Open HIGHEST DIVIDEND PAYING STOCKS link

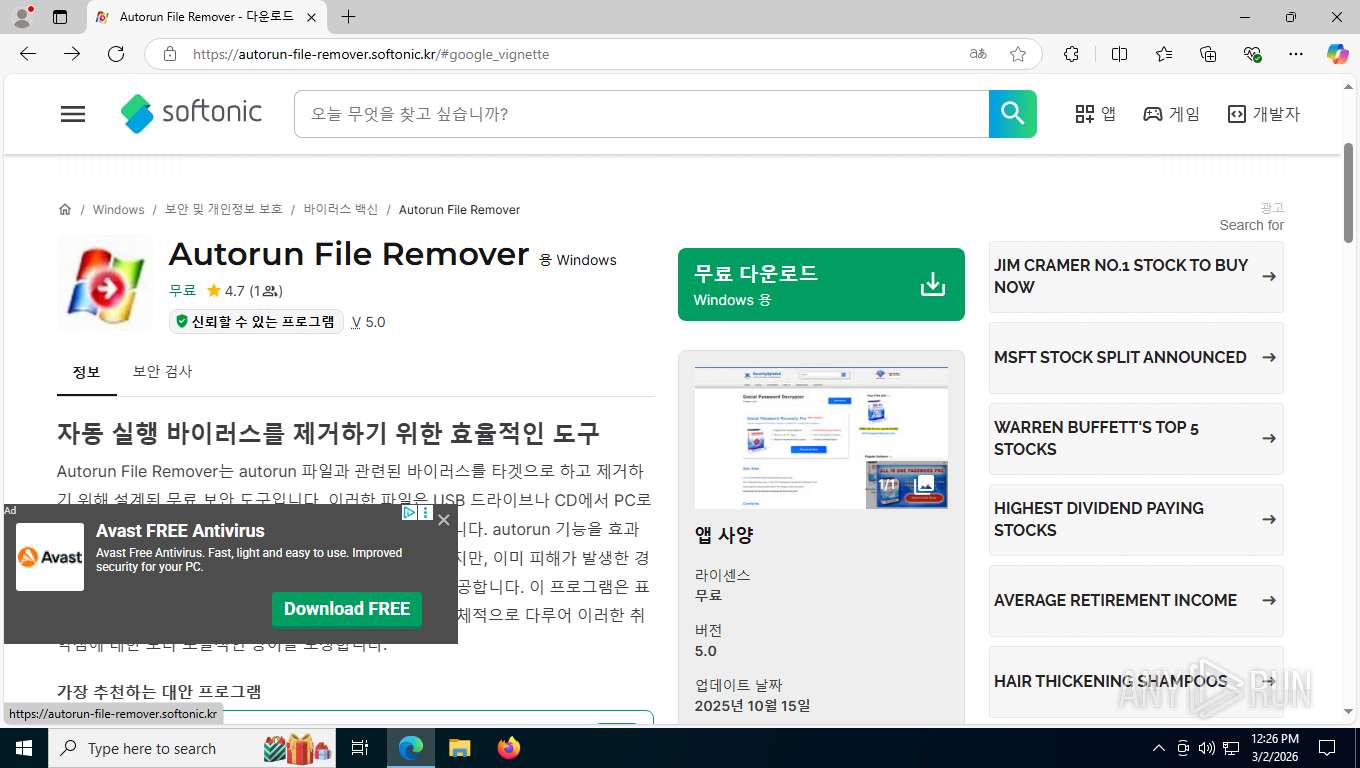pos(1136,519)
